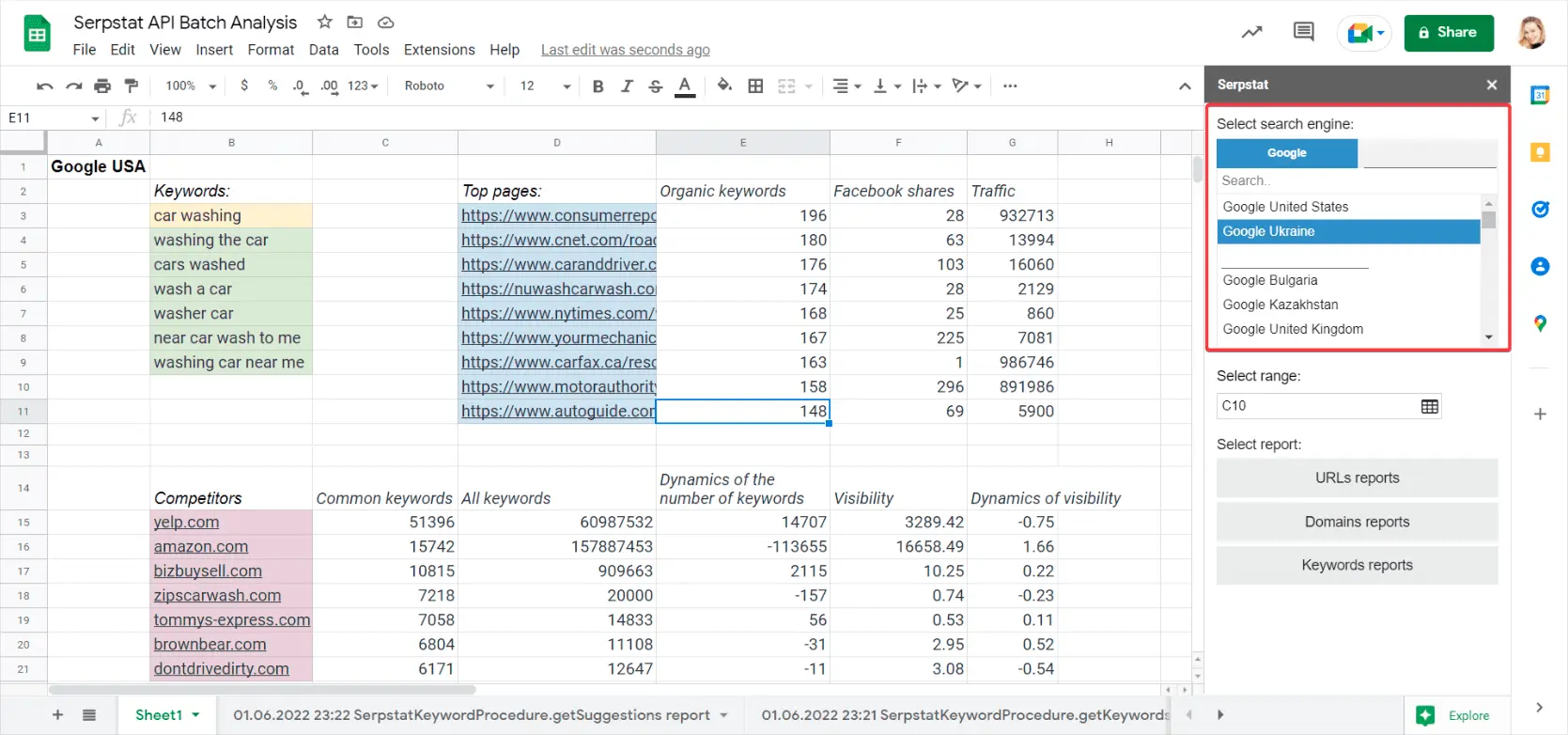Toggle bold formatting
The height and width of the screenshot is (735, 1568).
598,86
